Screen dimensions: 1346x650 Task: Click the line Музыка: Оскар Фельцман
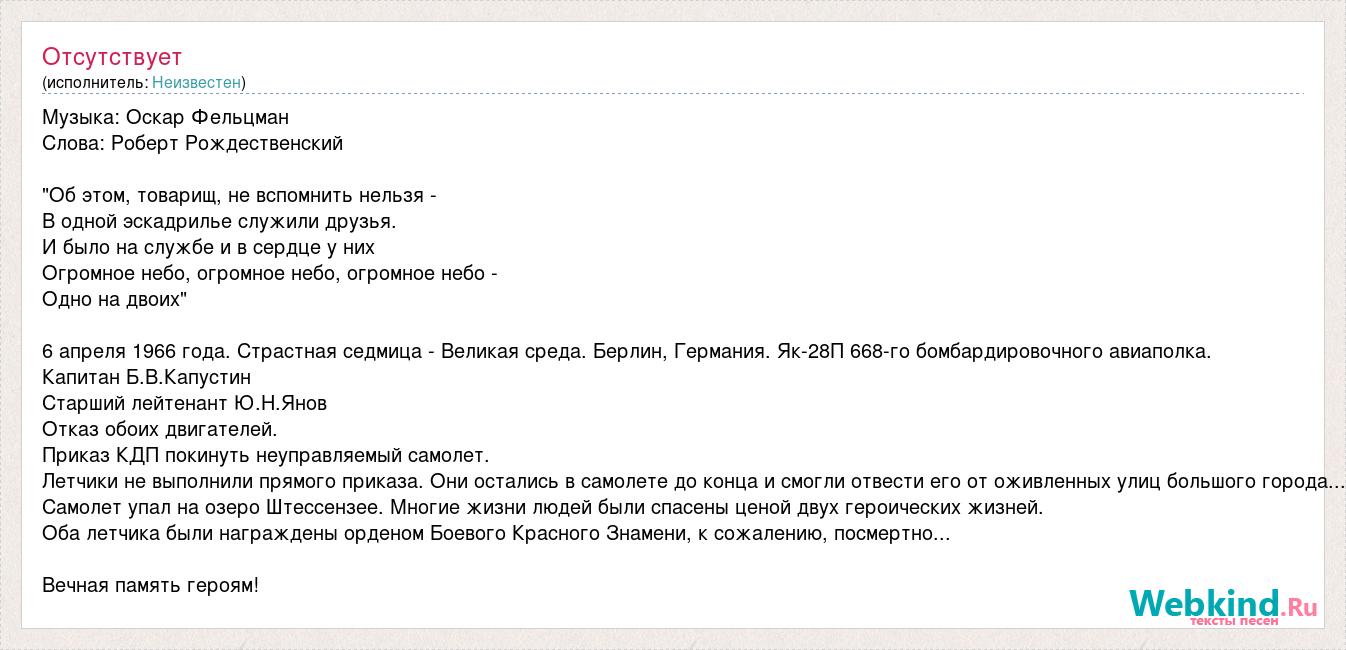tap(166, 117)
